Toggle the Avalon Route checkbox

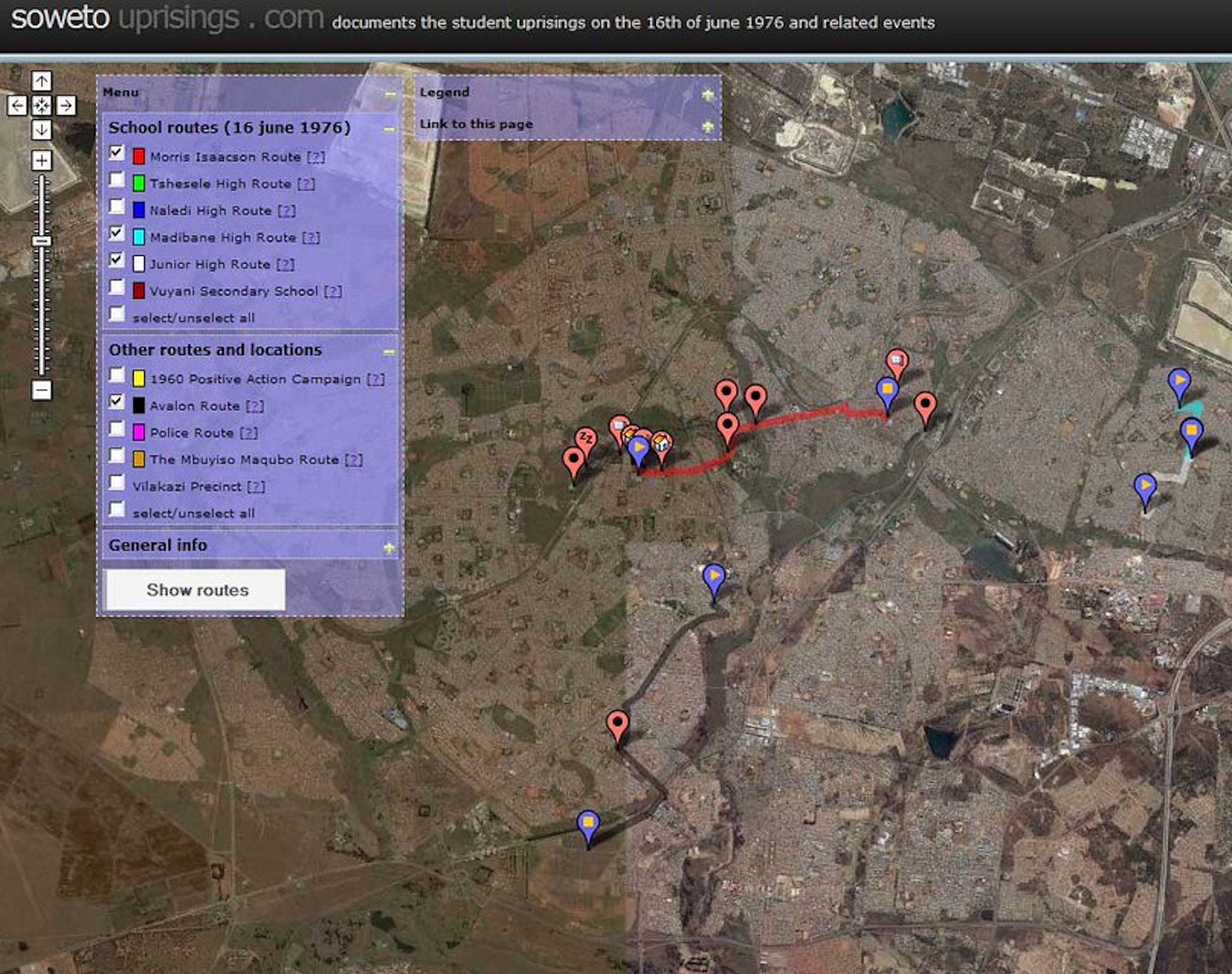[x=116, y=401]
